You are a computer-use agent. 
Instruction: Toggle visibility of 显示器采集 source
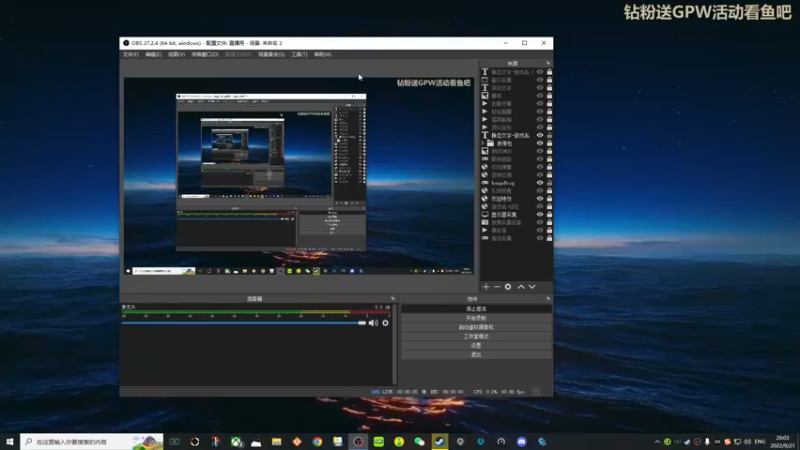540,214
